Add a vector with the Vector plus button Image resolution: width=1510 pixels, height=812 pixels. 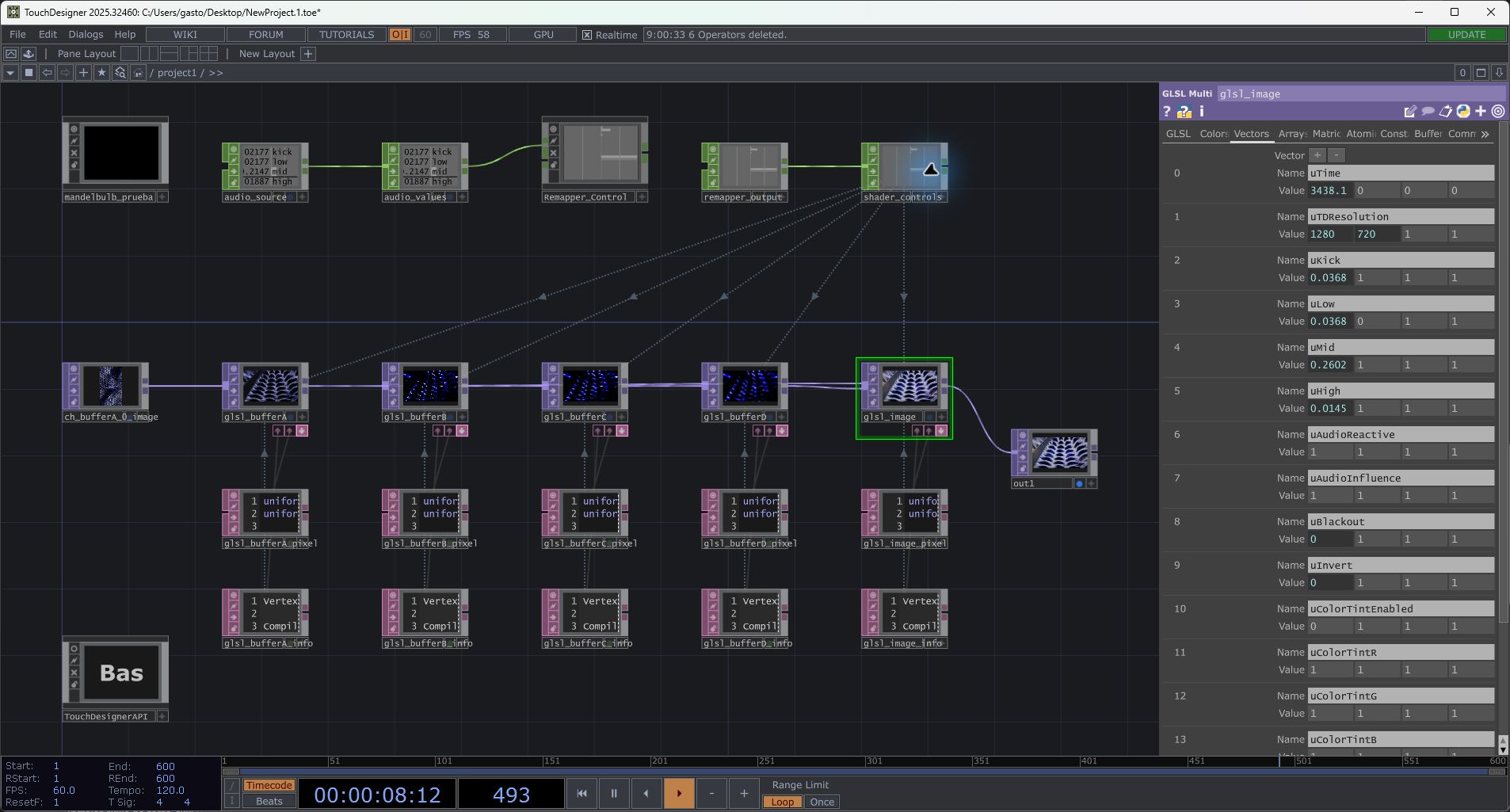tap(1317, 155)
